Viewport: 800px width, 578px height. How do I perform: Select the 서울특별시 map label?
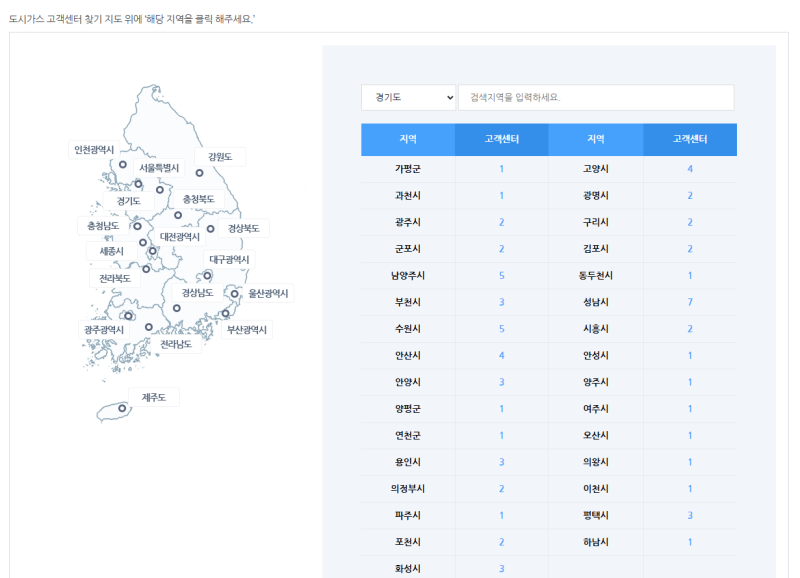coord(159,168)
